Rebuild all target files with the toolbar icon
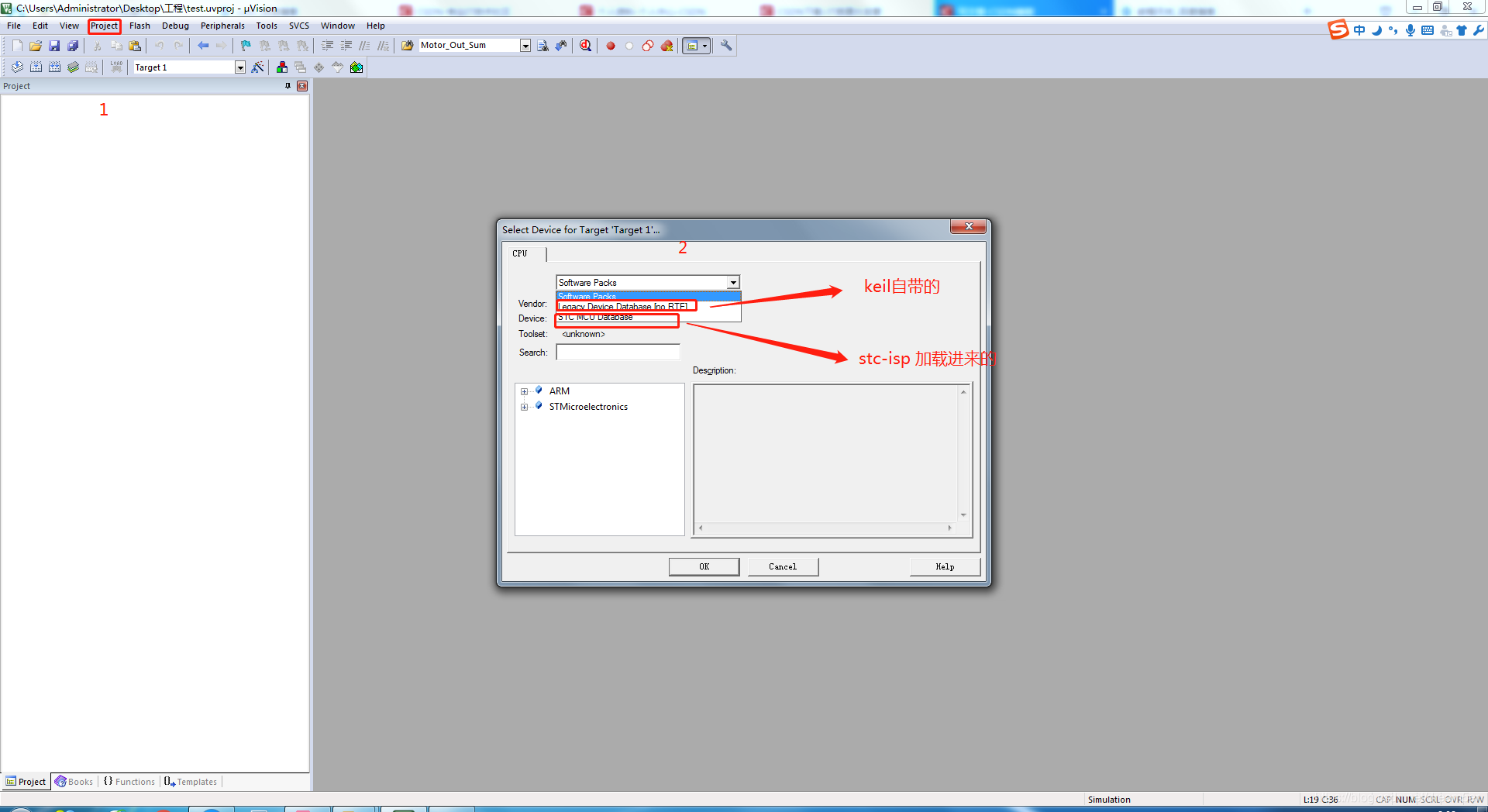This screenshot has height=812, width=1488. [54, 67]
